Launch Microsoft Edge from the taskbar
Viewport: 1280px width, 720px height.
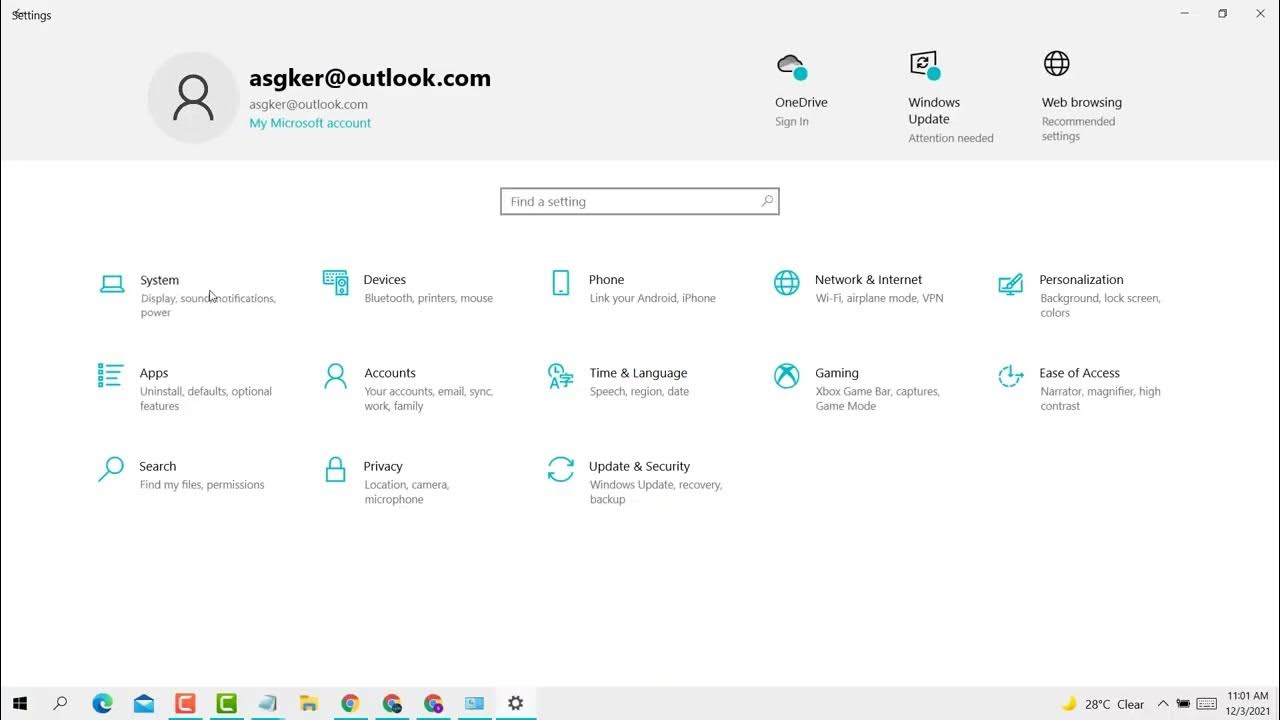click(x=102, y=704)
